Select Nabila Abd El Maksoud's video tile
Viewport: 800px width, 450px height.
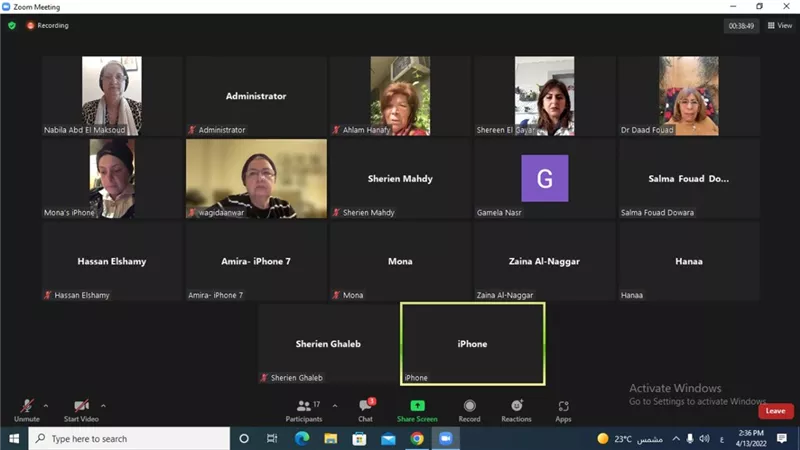(112, 96)
